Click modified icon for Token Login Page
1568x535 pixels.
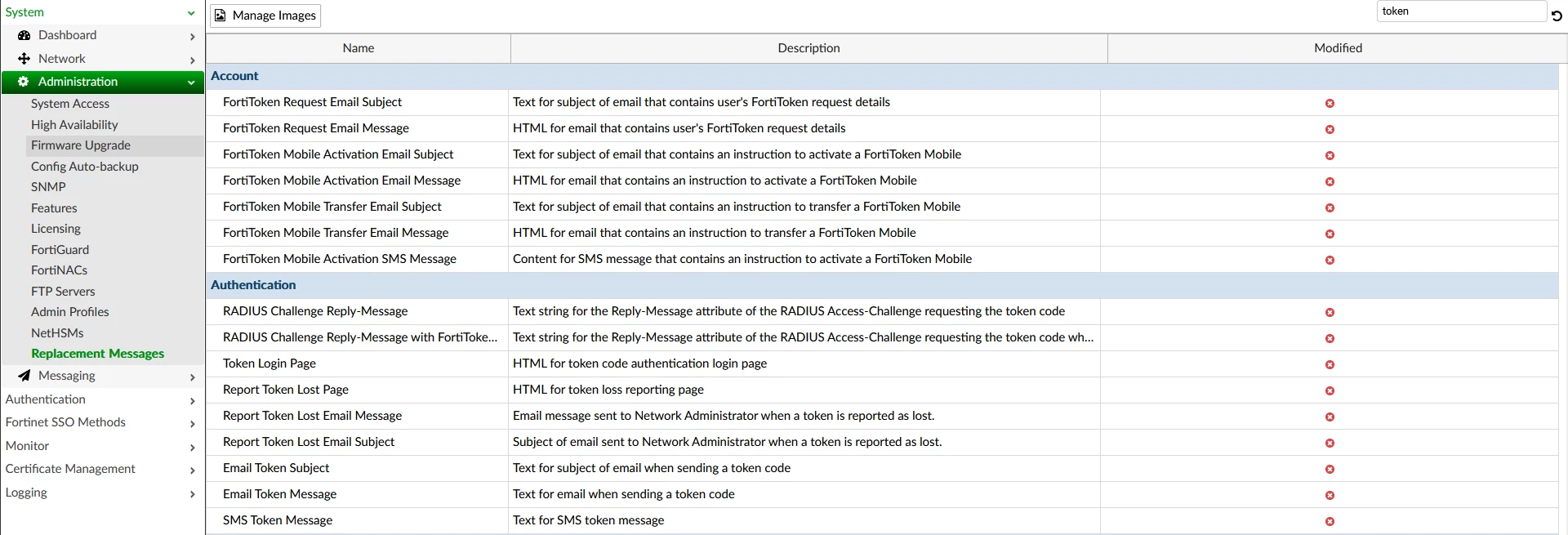point(1330,364)
